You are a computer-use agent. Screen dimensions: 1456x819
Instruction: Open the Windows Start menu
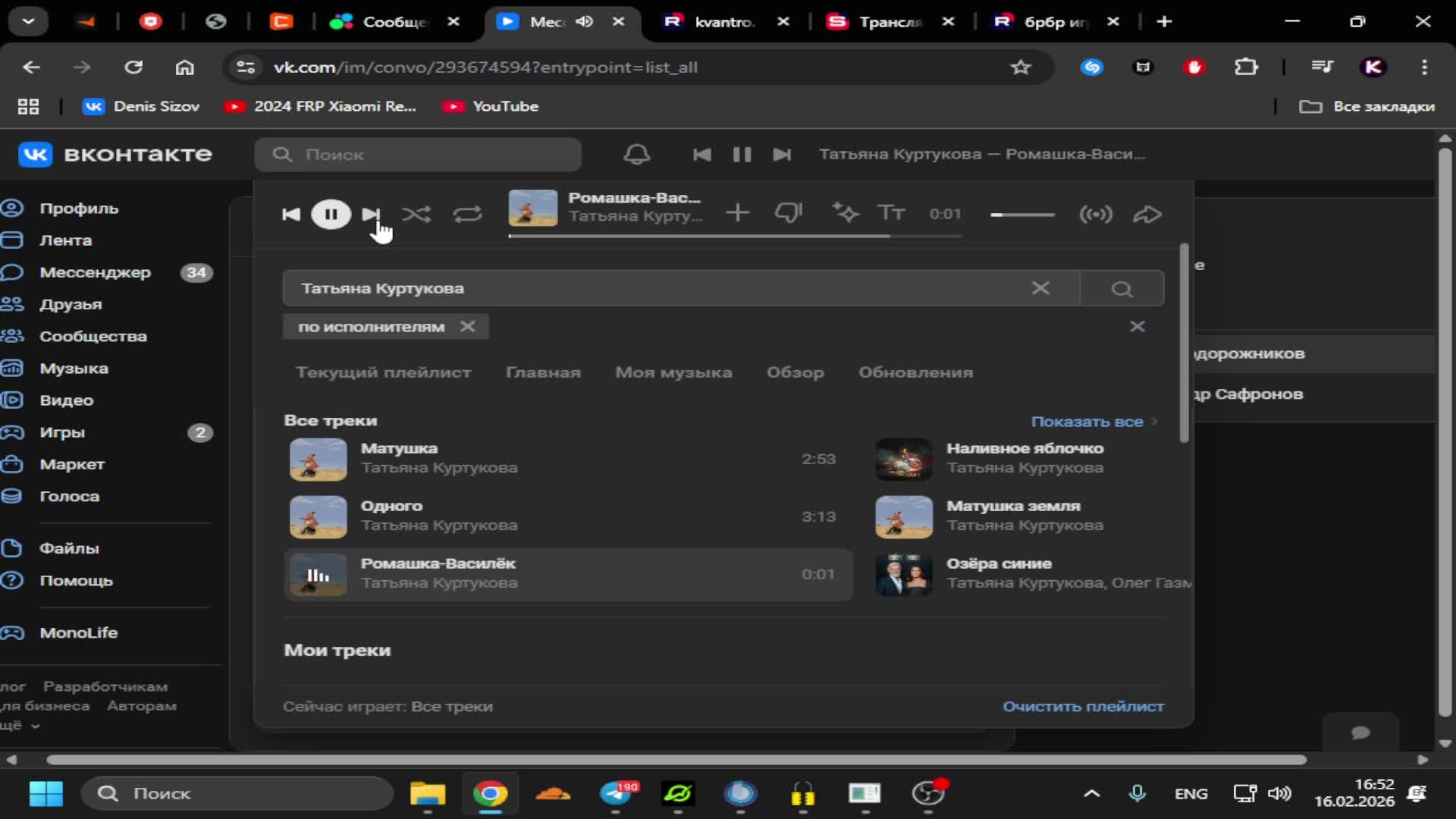tap(45, 794)
